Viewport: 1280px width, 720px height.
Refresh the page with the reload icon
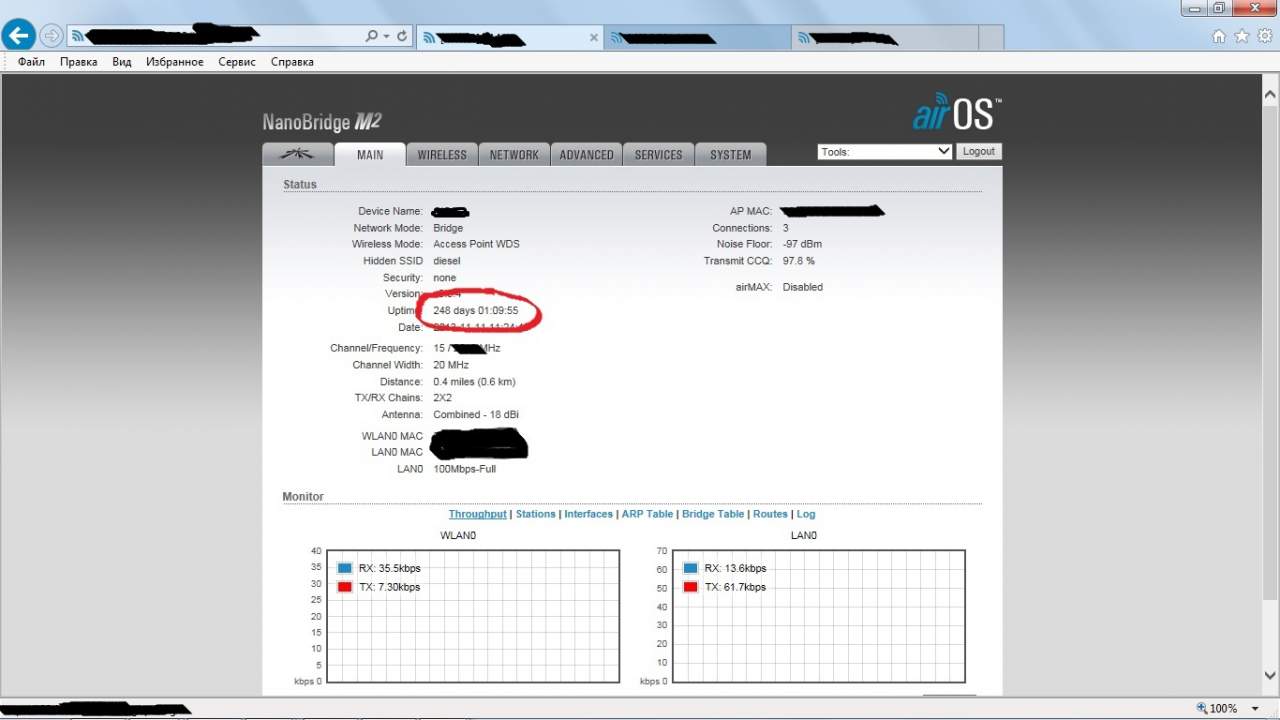(x=402, y=36)
